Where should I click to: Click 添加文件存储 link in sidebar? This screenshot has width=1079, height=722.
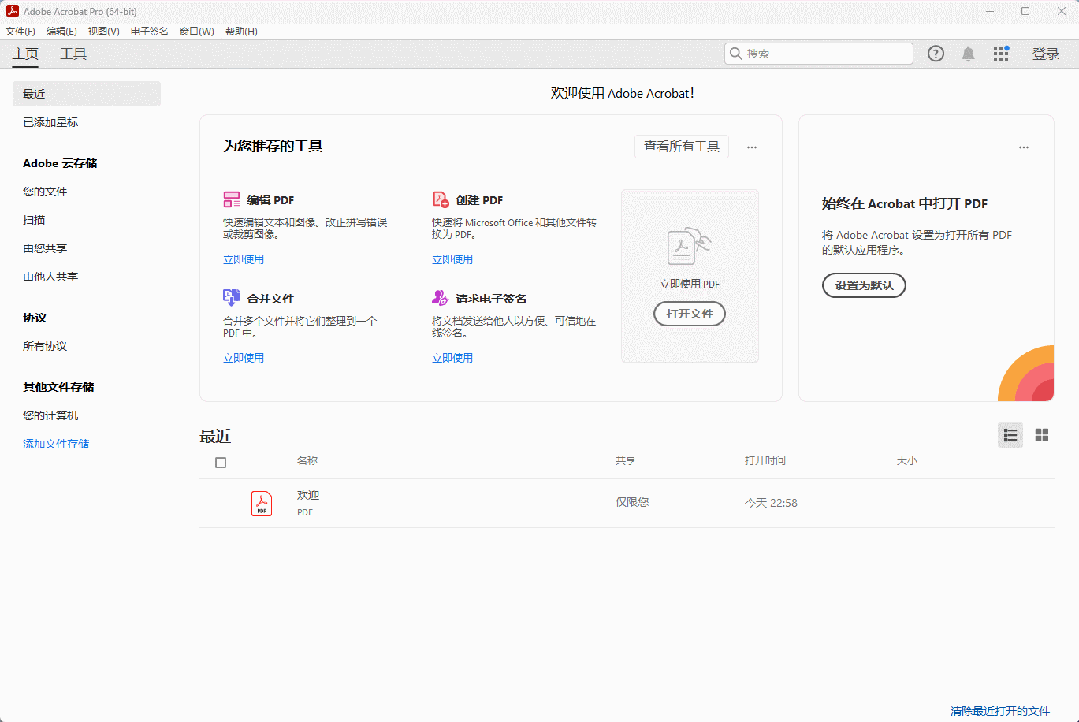(56, 443)
